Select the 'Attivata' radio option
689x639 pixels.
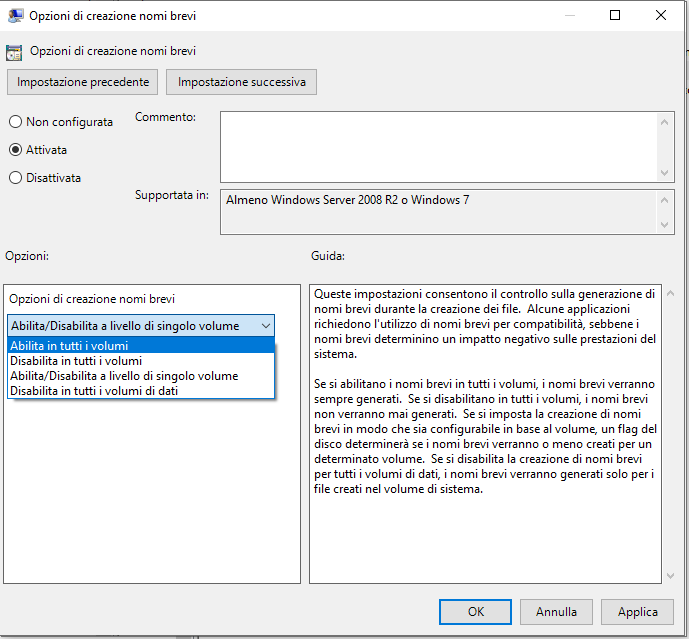(15, 150)
